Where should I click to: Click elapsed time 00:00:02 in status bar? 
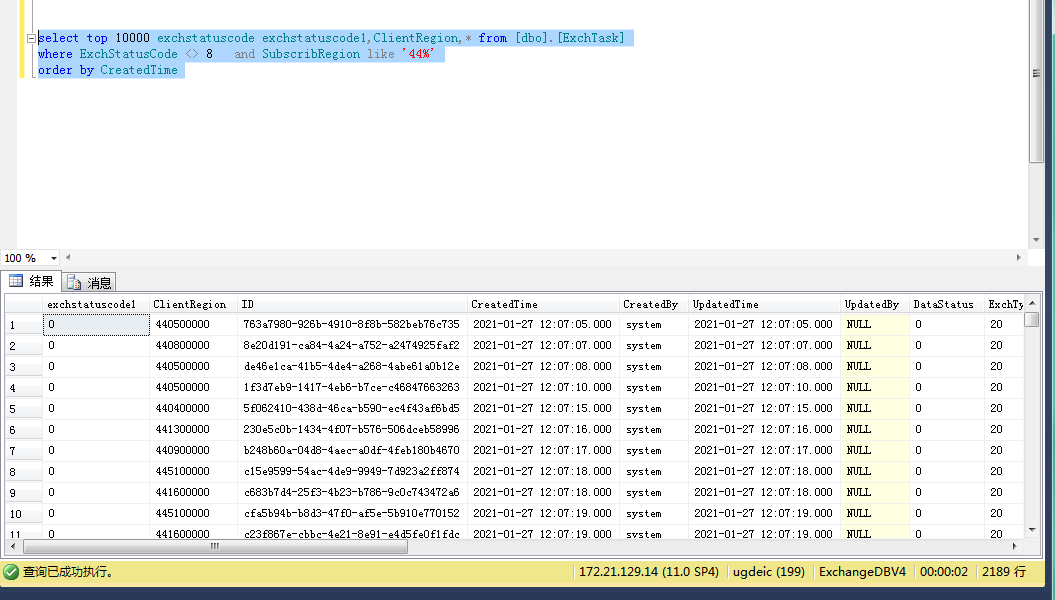click(944, 572)
